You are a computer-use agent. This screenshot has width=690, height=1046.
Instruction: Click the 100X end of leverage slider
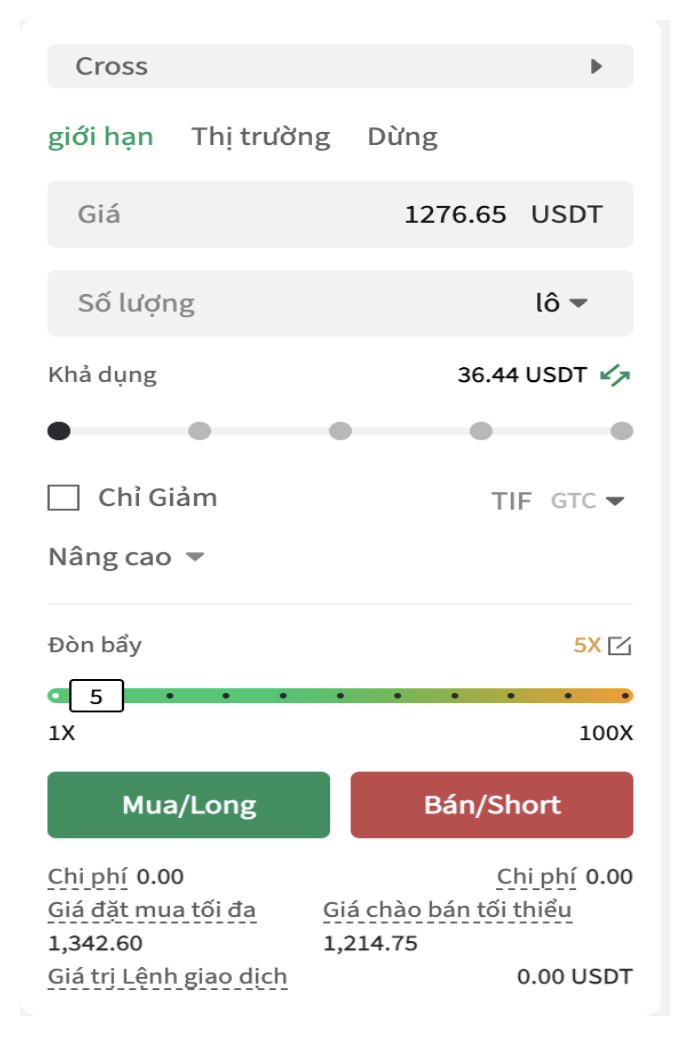tap(625, 696)
